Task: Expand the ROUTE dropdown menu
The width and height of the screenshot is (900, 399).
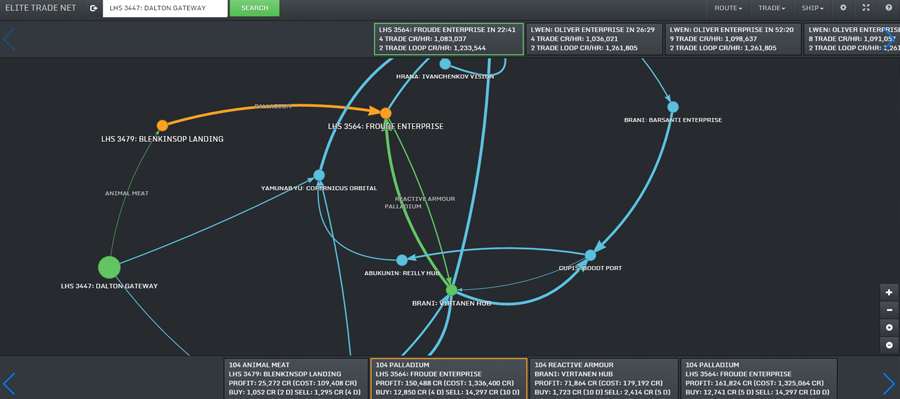Action: (x=728, y=8)
